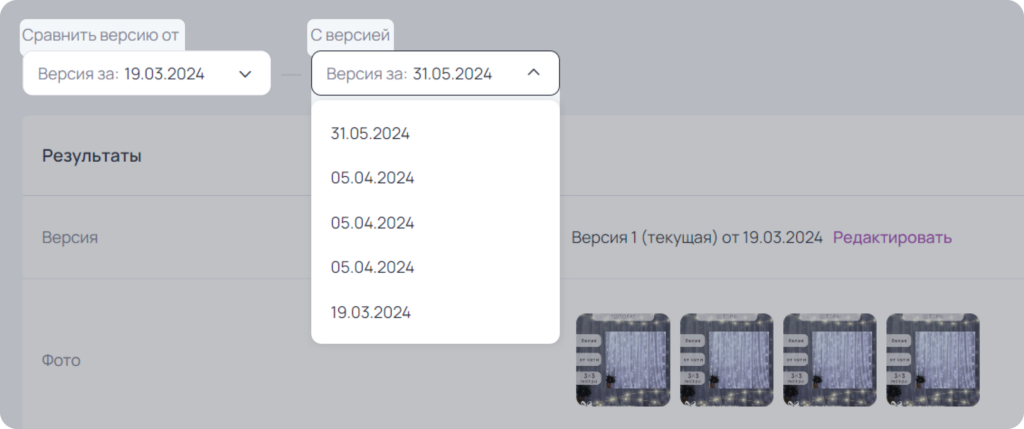Screen dimensions: 1024x429
Task: Click the "Версия 1 (текущая) от 19.03.2024" text
Action: [697, 238]
